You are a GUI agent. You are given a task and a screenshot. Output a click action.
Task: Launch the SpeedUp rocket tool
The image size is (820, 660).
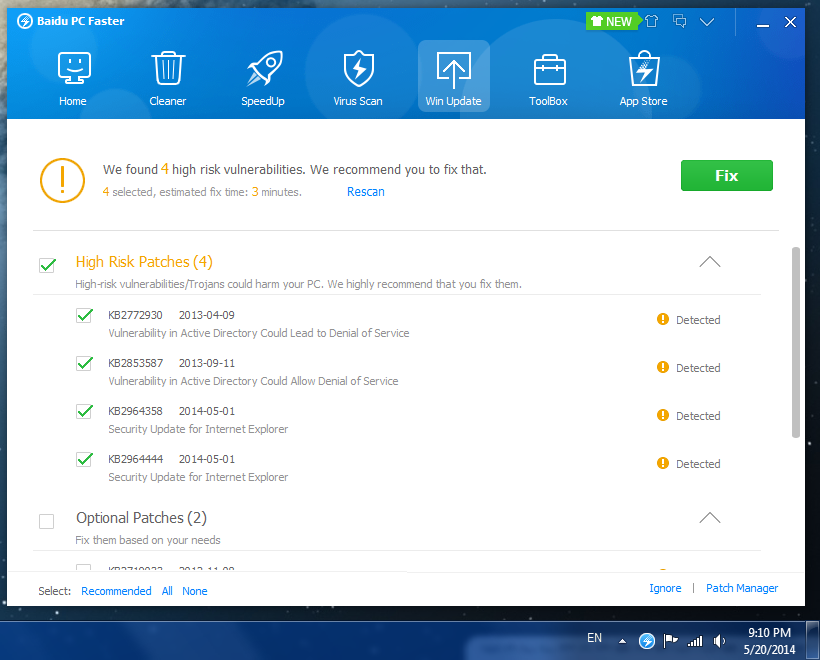coord(263,78)
